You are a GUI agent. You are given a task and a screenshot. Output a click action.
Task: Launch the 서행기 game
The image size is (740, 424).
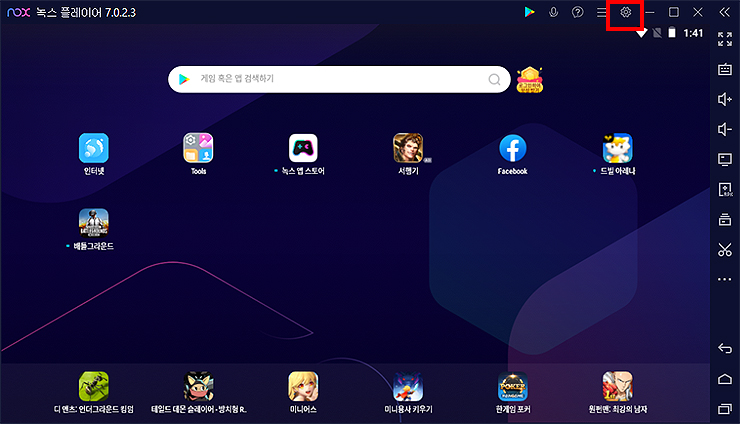click(408, 148)
